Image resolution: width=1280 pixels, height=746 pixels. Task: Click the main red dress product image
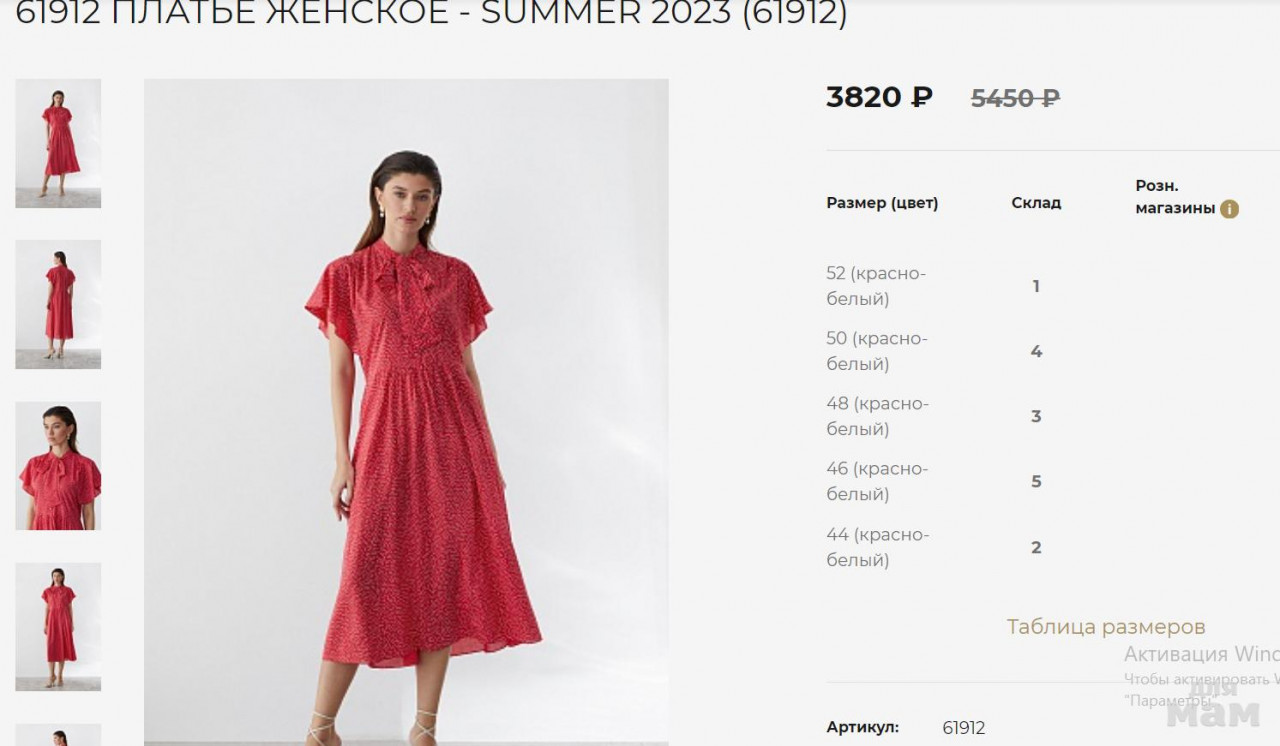[406, 412]
